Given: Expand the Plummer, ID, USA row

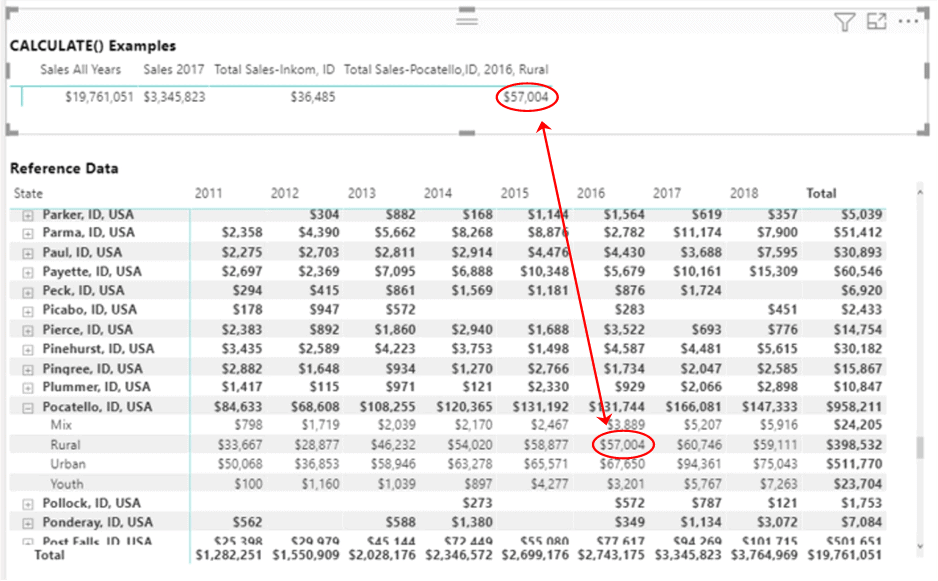Looking at the screenshot, I should [x=28, y=388].
